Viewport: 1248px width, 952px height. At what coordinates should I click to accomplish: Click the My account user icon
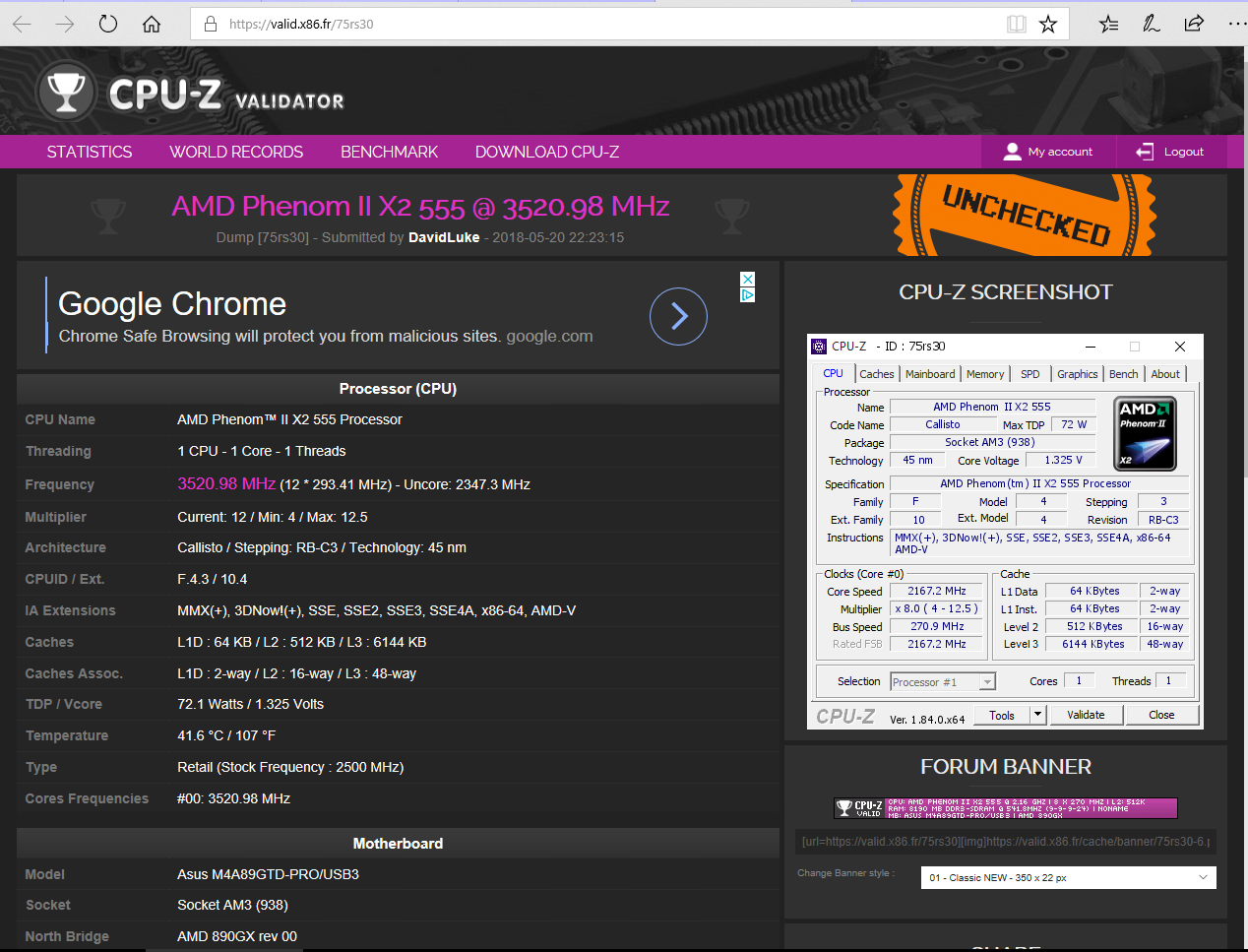click(1012, 152)
